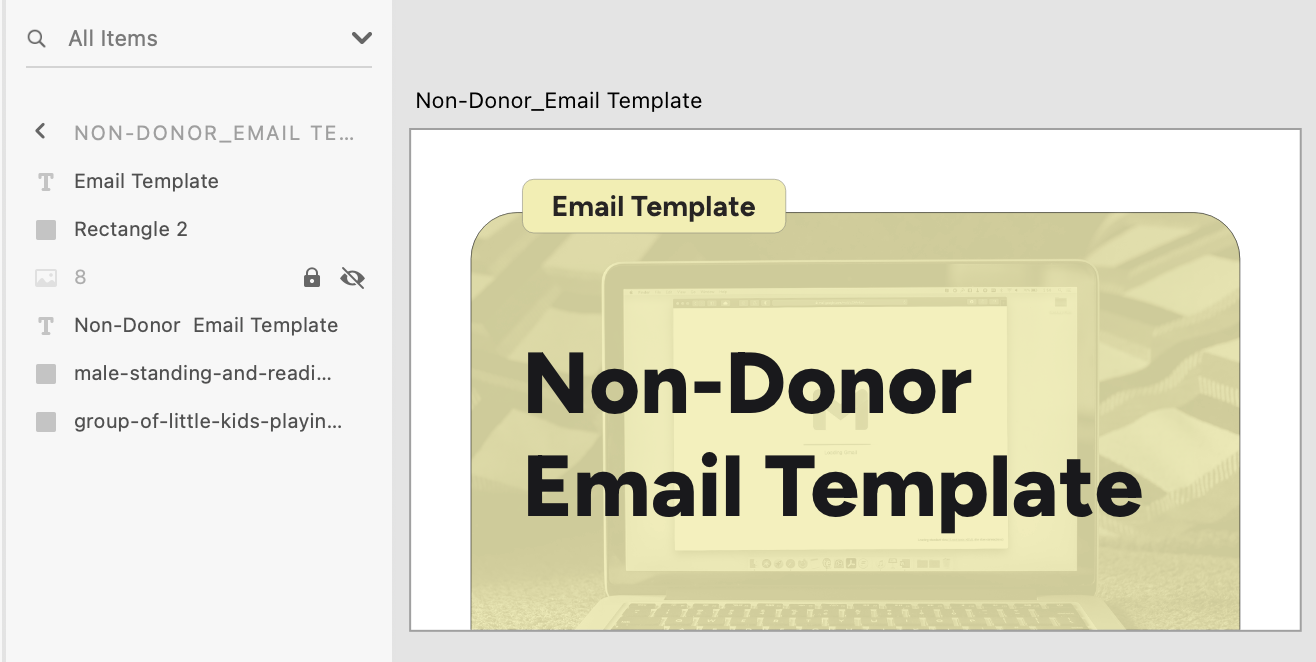Click the square shape icon for Rectangle 2
Viewport: 1316px width, 662px height.
46,229
